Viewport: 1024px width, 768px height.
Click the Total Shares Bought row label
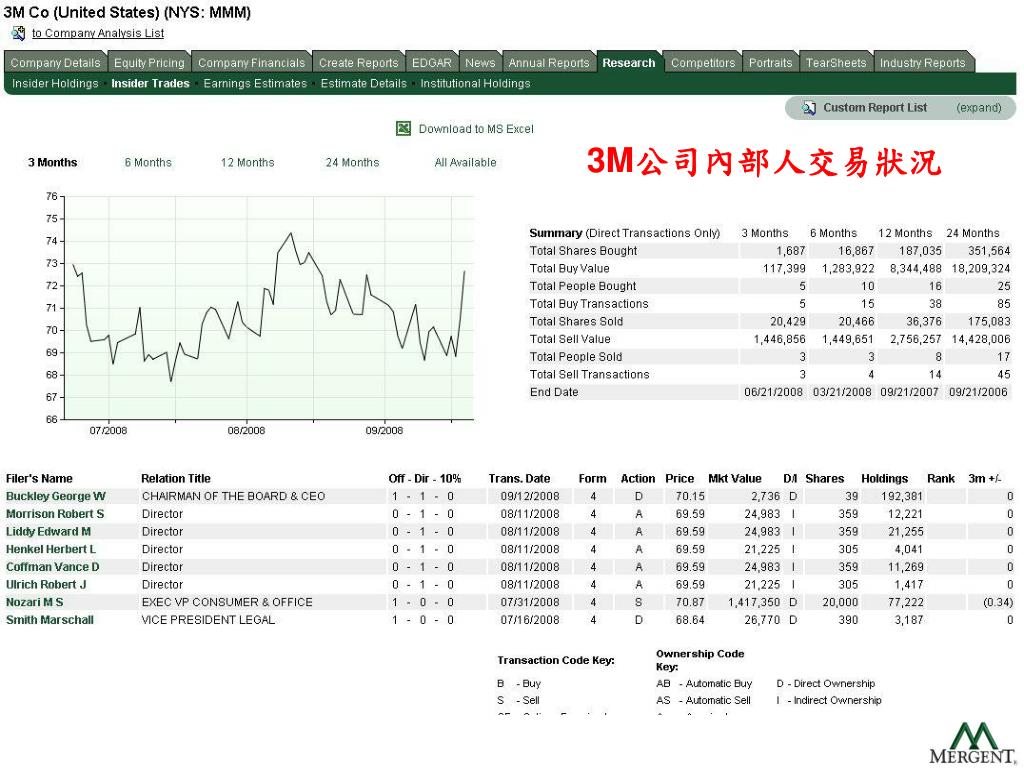[x=583, y=251]
